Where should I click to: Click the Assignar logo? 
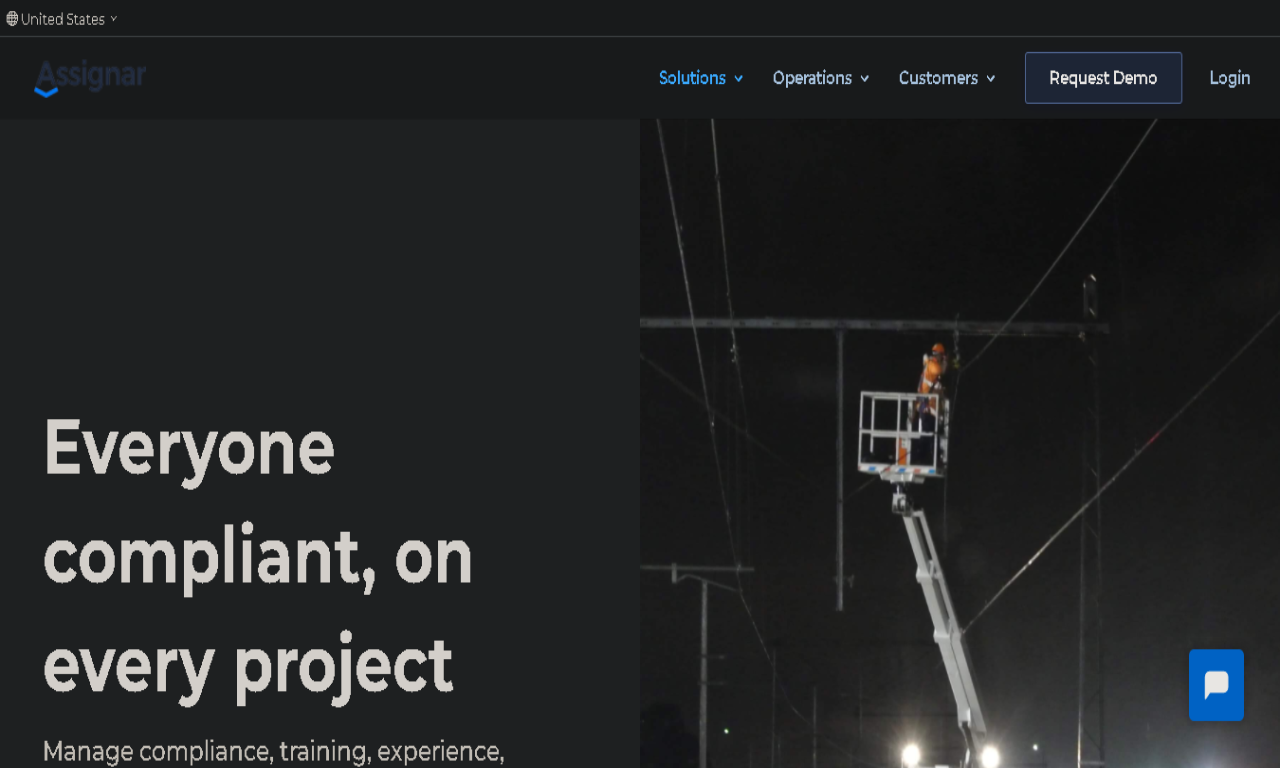90,78
